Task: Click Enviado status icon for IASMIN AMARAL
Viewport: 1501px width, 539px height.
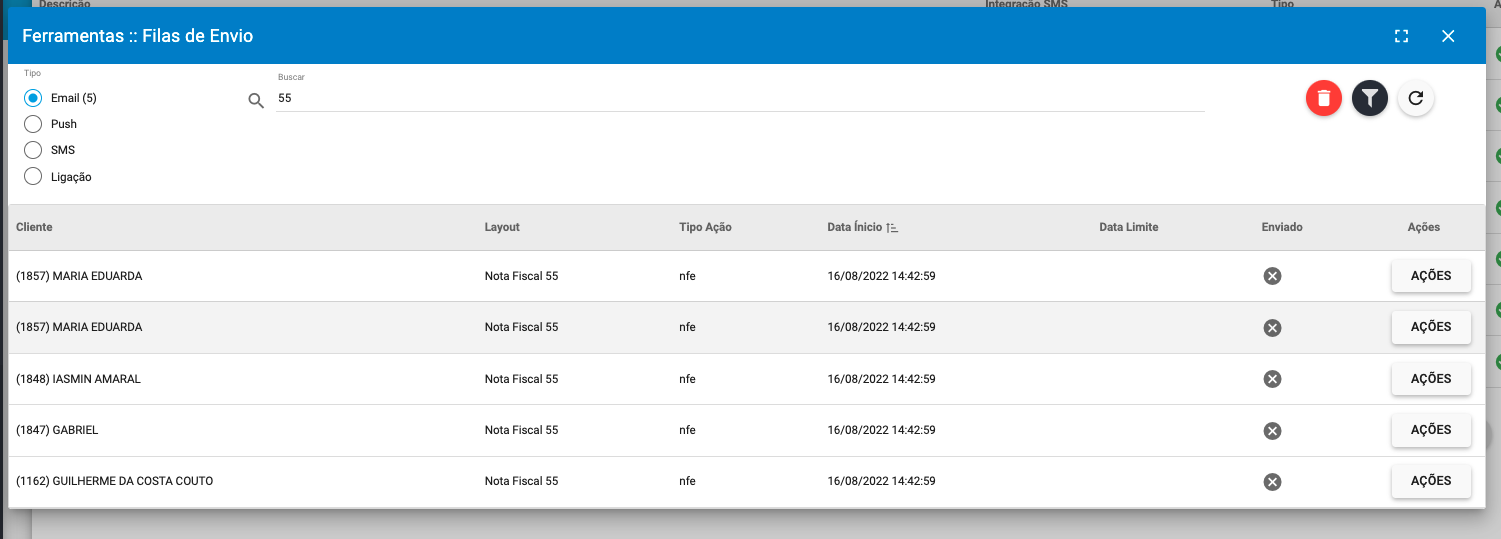Action: coord(1272,379)
